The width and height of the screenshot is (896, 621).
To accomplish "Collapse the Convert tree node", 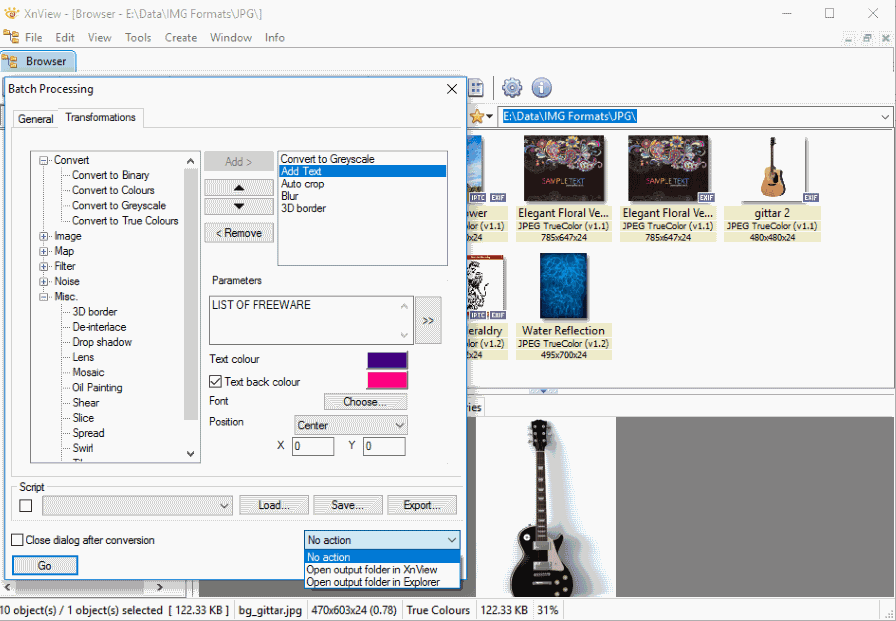I will [x=43, y=161].
